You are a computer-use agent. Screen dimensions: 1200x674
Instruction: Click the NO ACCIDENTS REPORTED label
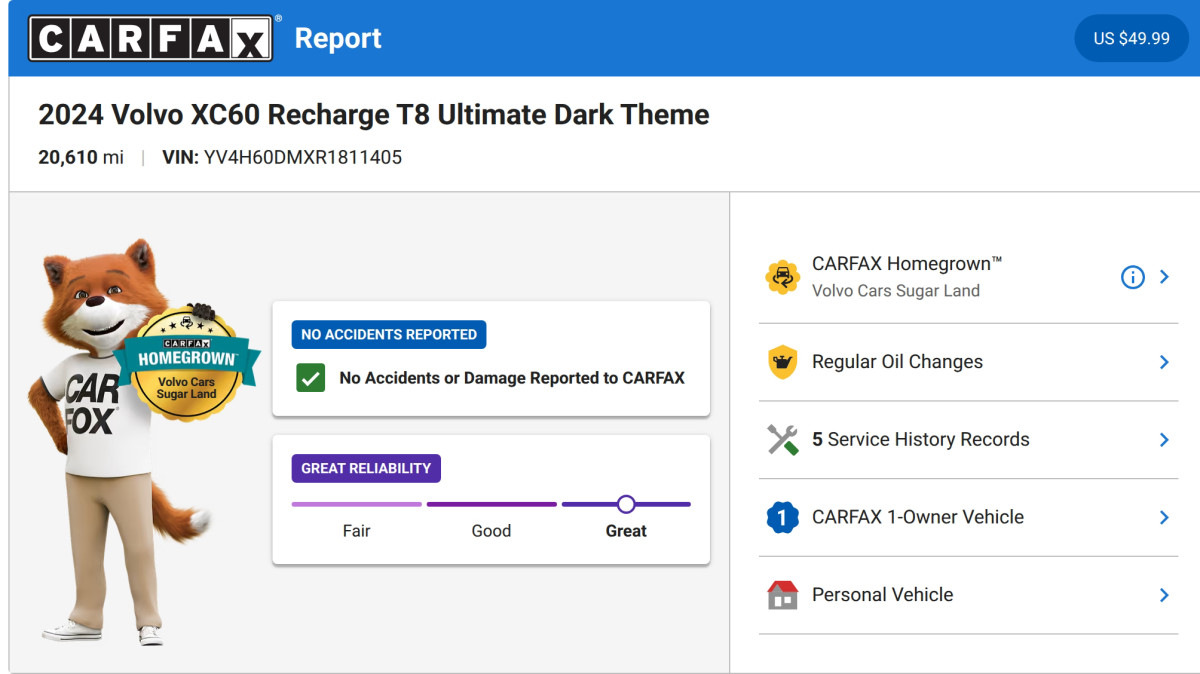pos(389,335)
